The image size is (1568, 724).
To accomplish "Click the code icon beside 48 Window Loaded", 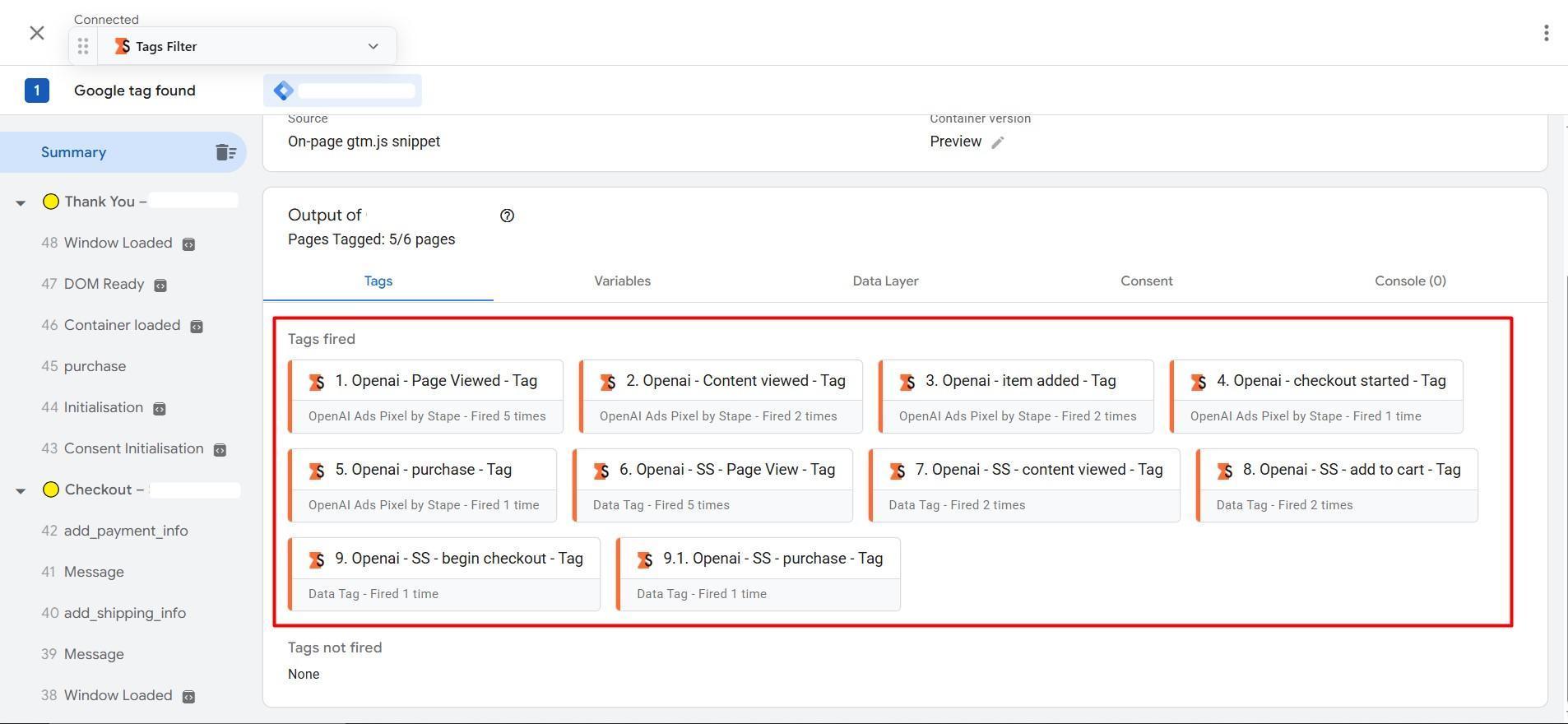I will click(188, 244).
